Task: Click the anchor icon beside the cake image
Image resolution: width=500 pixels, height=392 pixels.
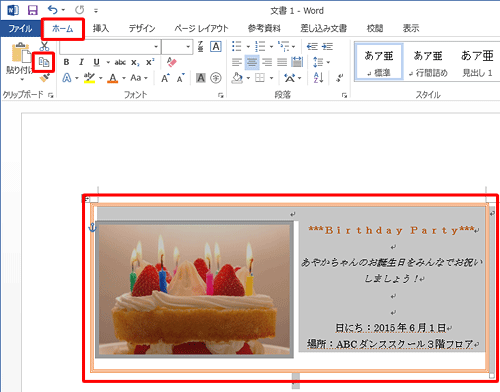Action: (x=92, y=227)
